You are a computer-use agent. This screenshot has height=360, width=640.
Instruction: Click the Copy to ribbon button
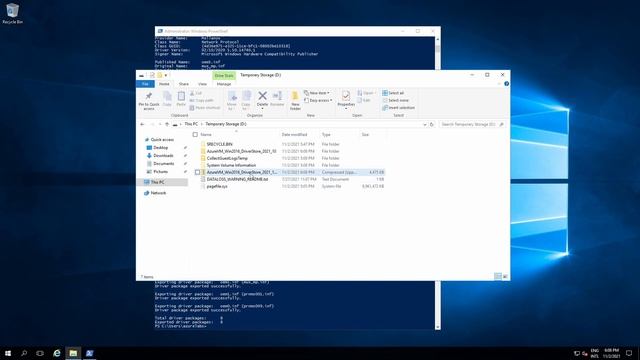[x=246, y=100]
